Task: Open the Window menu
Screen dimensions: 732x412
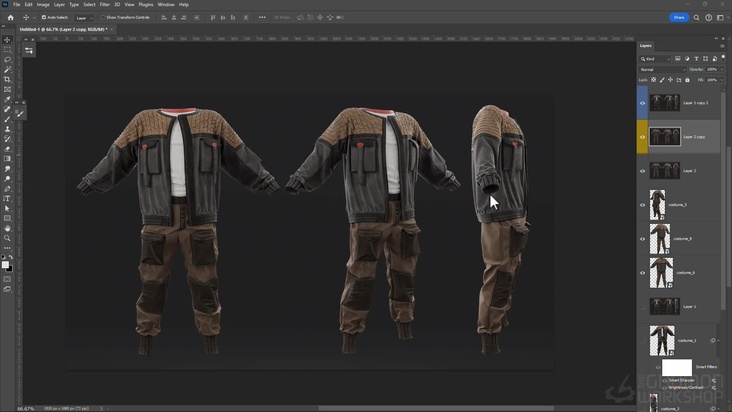Action: point(166,5)
